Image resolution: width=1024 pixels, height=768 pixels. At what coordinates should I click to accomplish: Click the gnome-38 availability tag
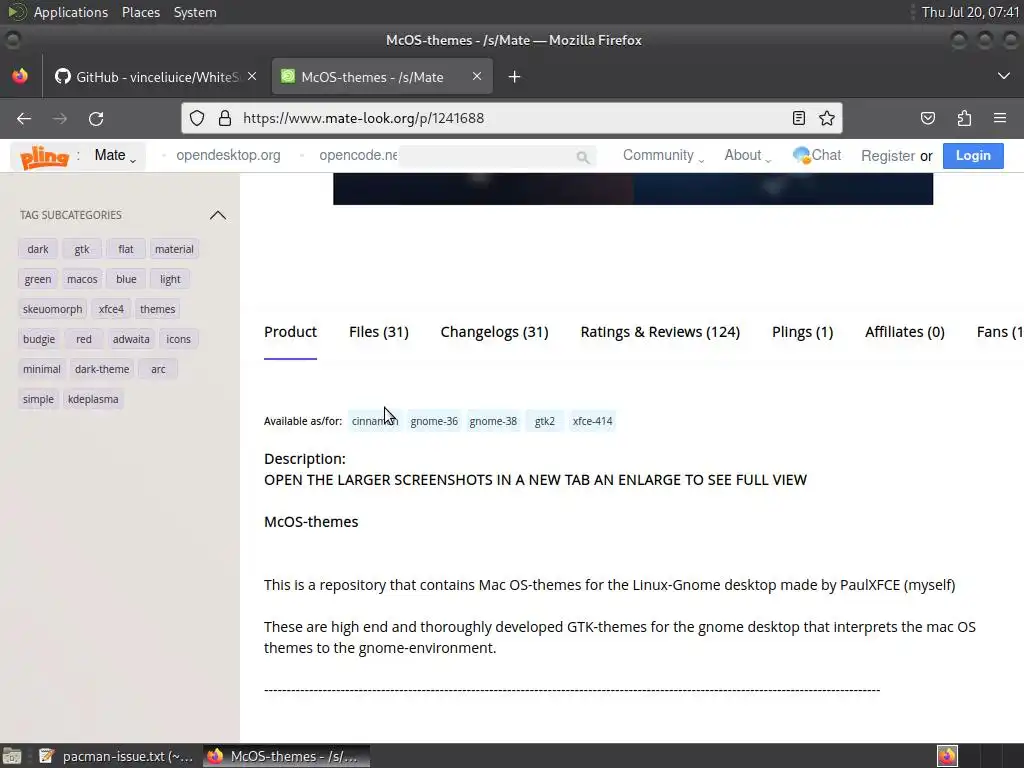pos(493,421)
